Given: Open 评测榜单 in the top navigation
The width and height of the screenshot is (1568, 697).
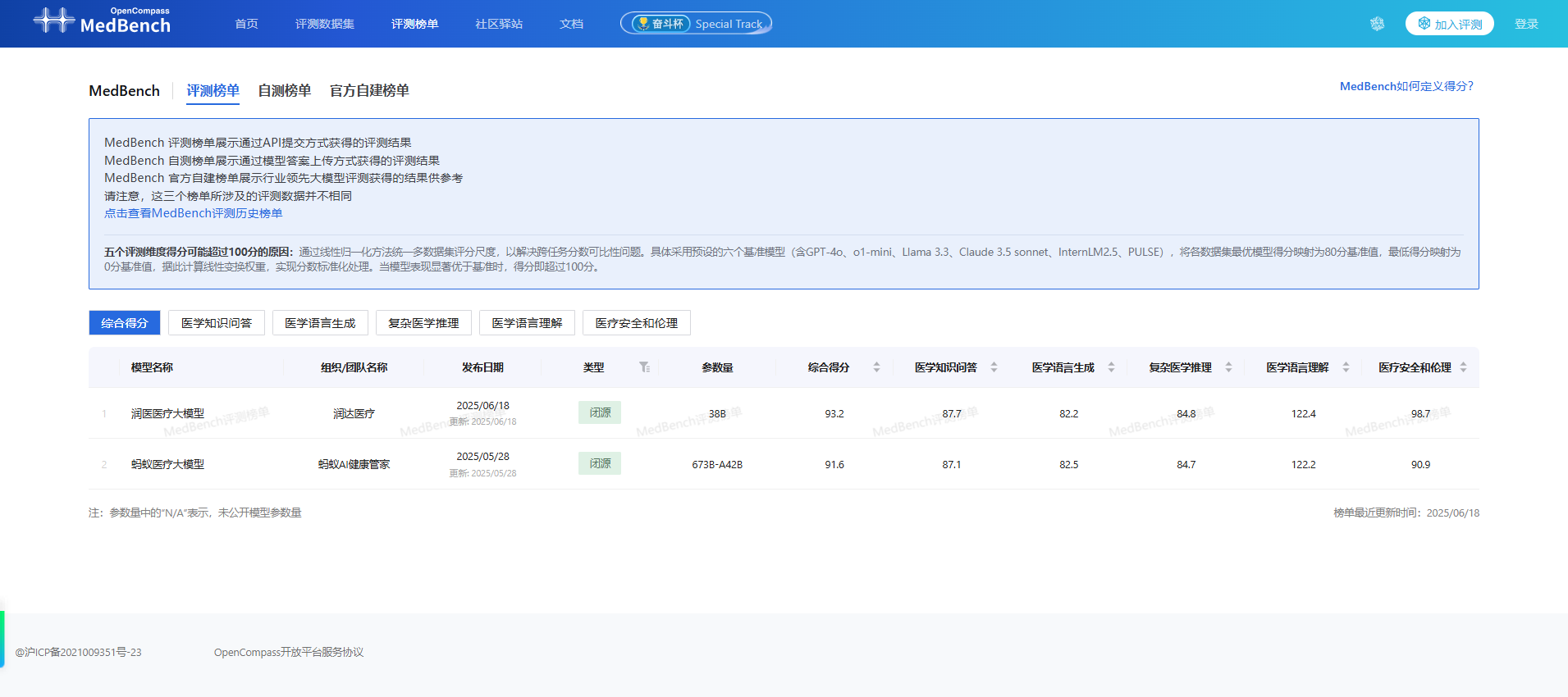Looking at the screenshot, I should coord(414,24).
